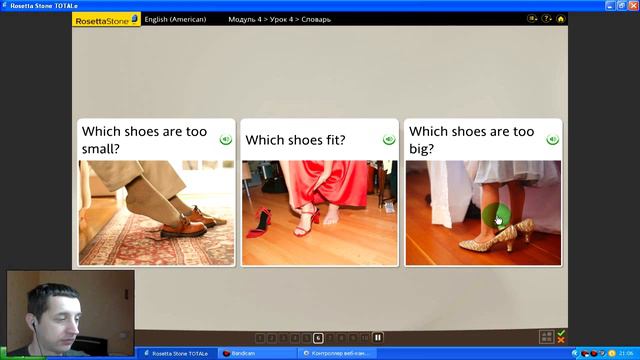
Task: Jump to screen 4 of the lesson
Action: 295,338
